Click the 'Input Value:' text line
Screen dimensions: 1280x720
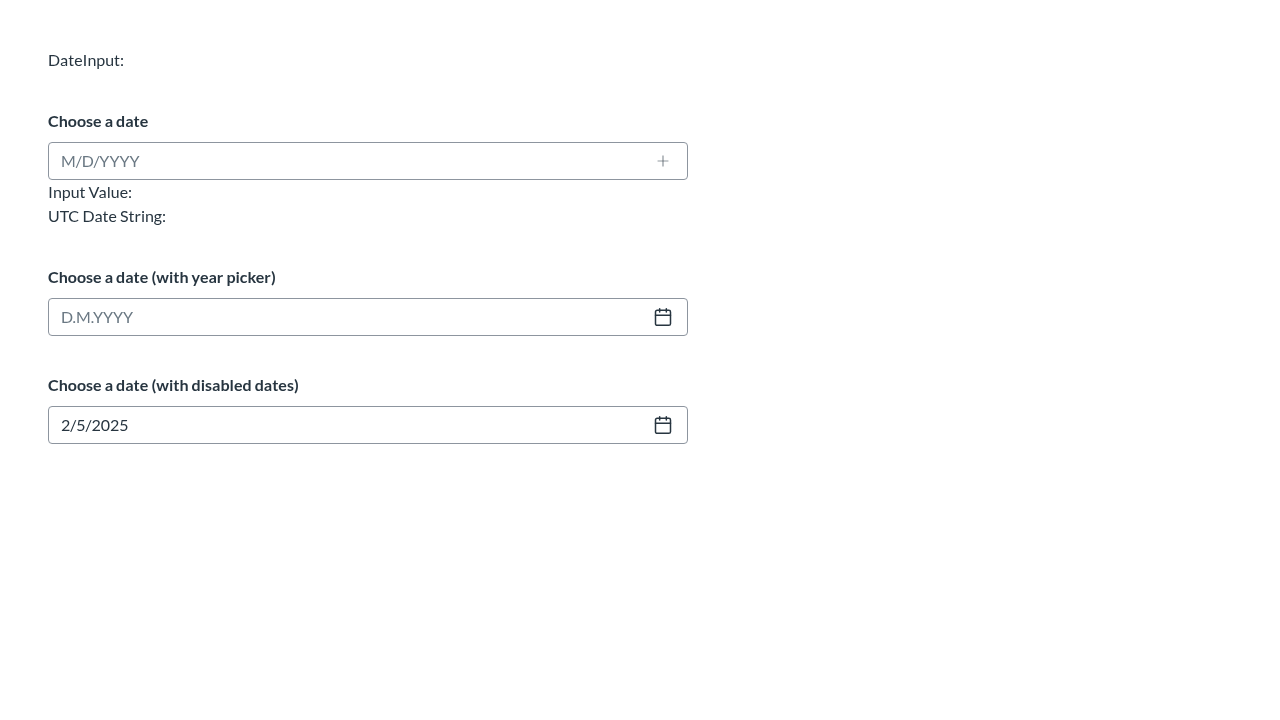pos(90,192)
